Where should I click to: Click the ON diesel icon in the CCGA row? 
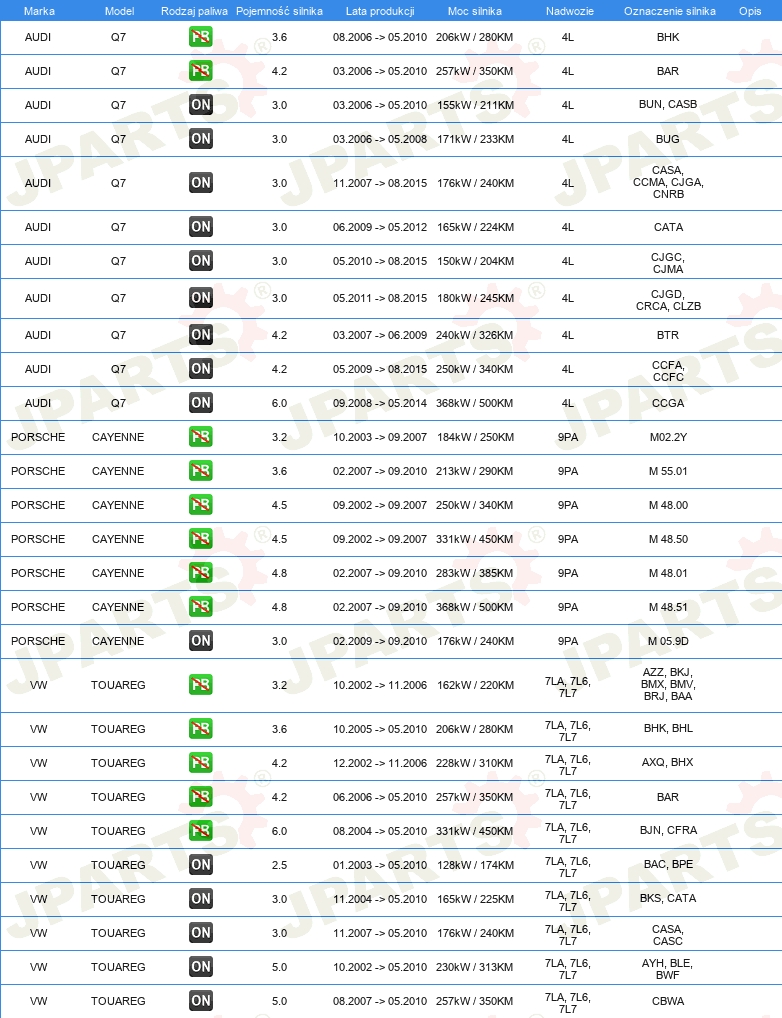[201, 403]
